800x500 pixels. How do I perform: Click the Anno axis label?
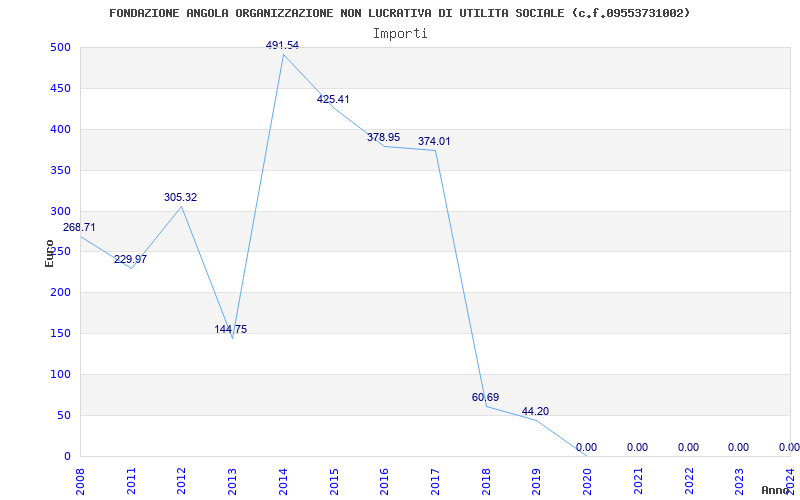(x=775, y=490)
